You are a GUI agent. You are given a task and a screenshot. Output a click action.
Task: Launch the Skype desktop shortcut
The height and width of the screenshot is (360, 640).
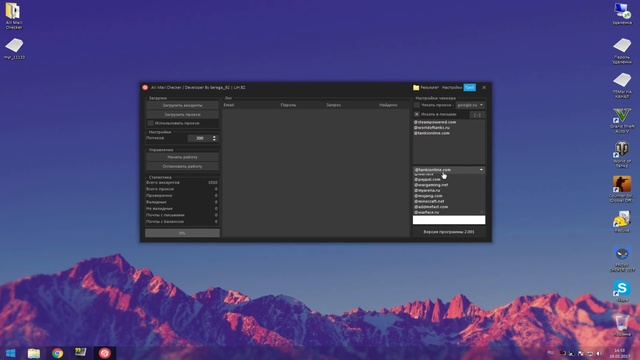pos(622,291)
